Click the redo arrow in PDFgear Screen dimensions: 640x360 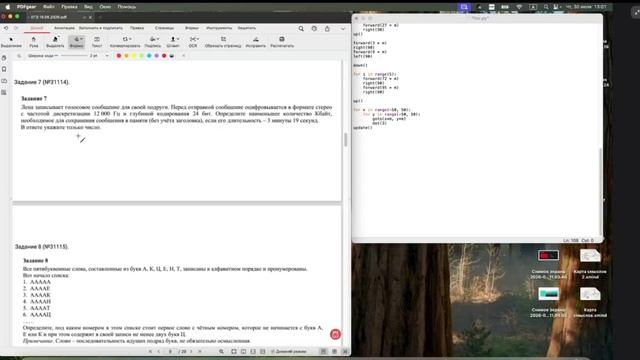coord(16,28)
